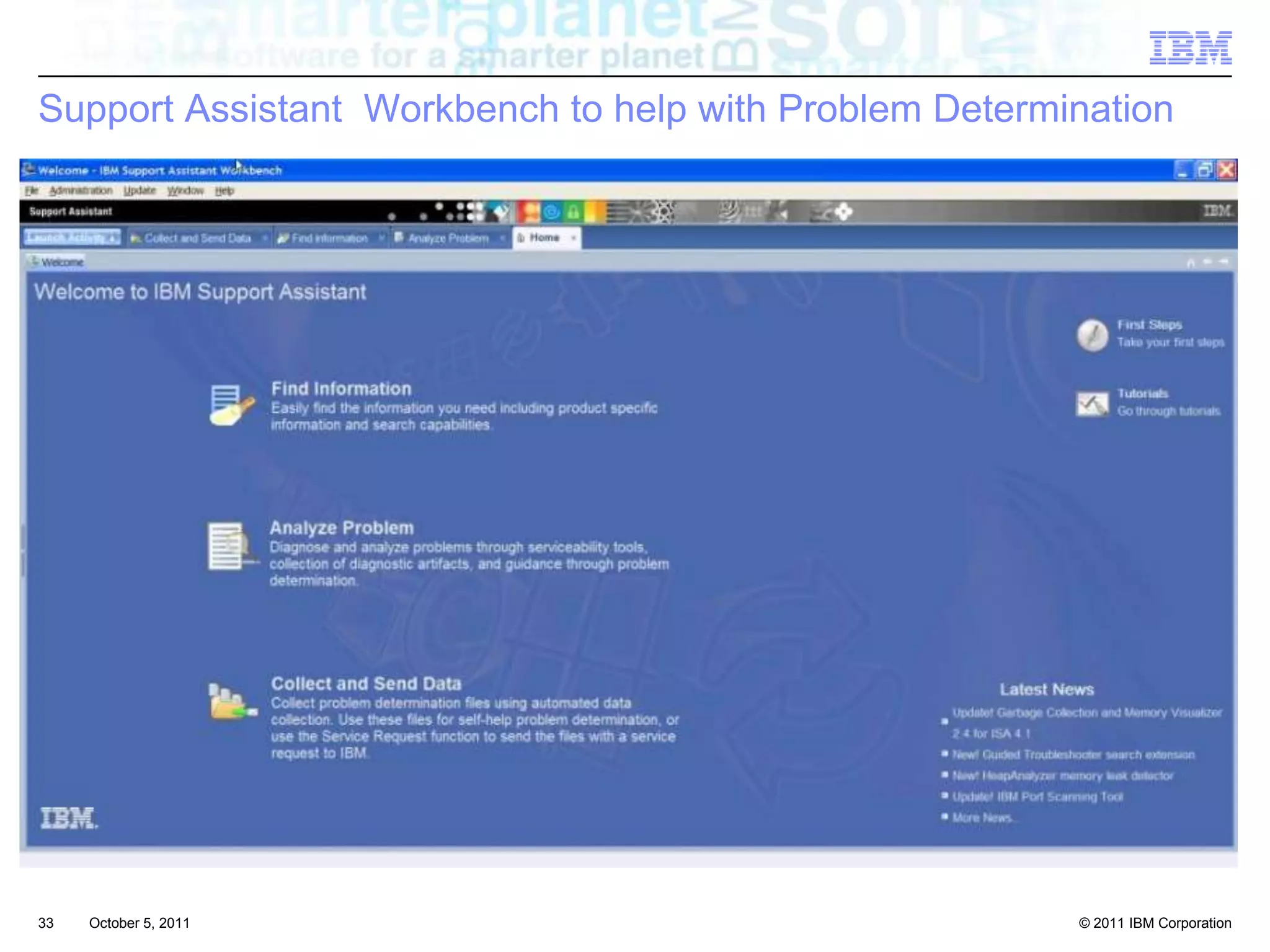Click the Tutorials icon
The height and width of the screenshot is (952, 1270).
click(1092, 404)
